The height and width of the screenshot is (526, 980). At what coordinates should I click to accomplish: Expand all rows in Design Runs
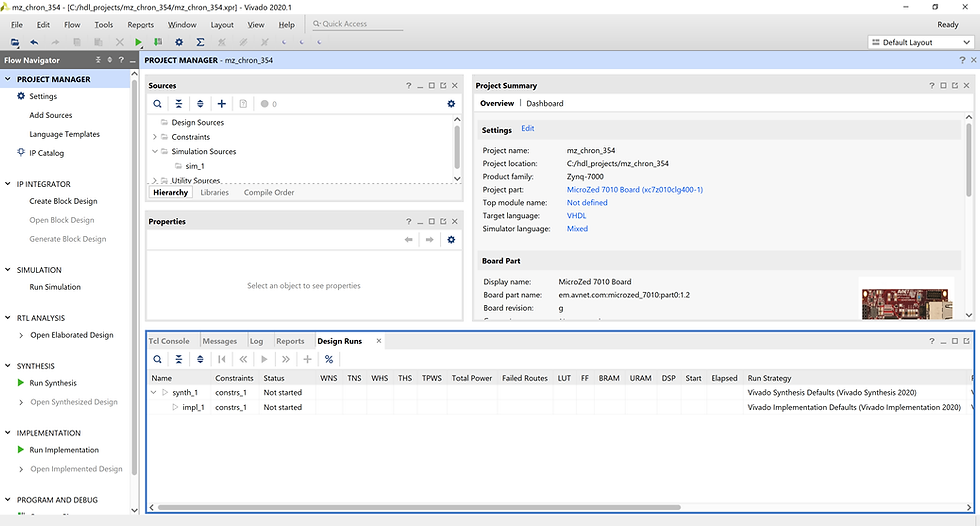pyautogui.click(x=200, y=359)
